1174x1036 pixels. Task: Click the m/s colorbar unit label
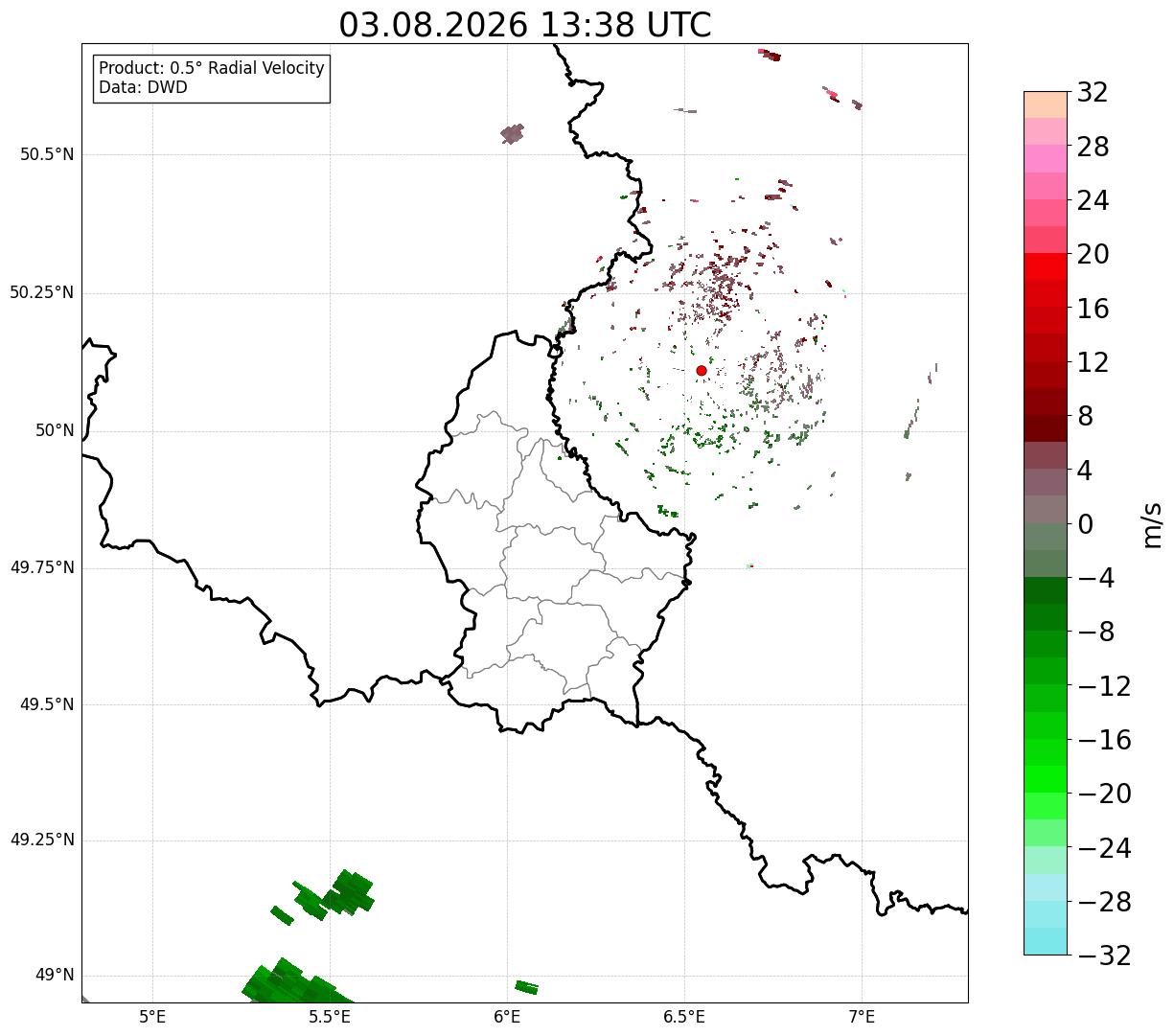pyautogui.click(x=1152, y=524)
